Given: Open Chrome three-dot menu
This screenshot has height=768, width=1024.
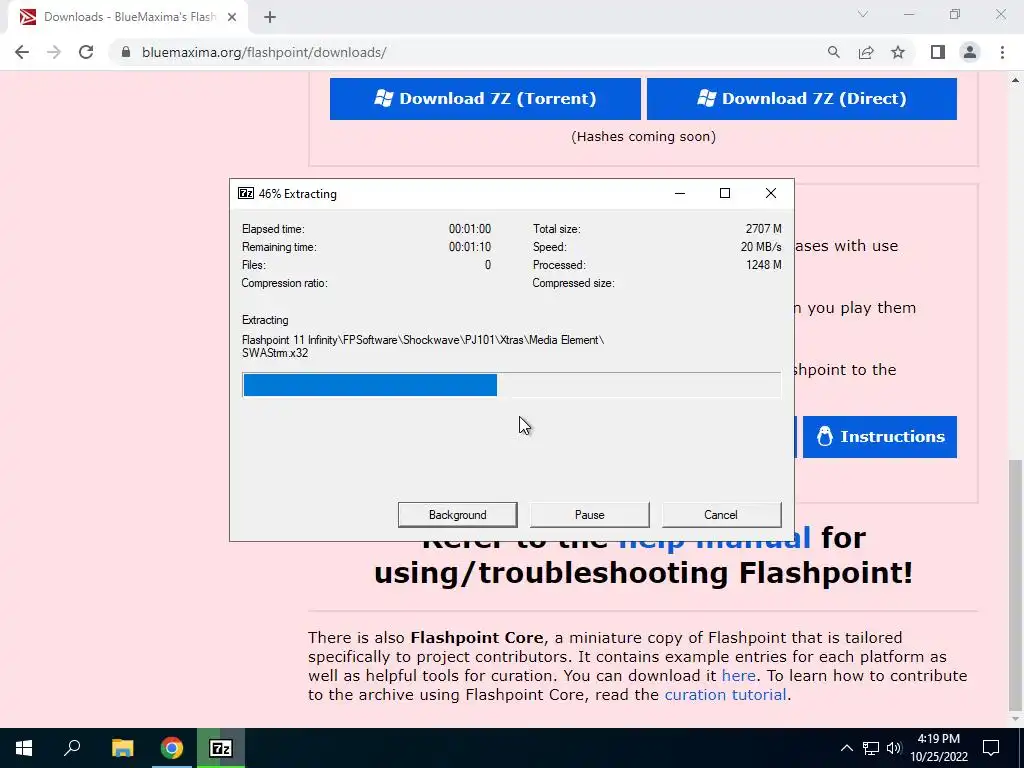Looking at the screenshot, I should click(1002, 52).
